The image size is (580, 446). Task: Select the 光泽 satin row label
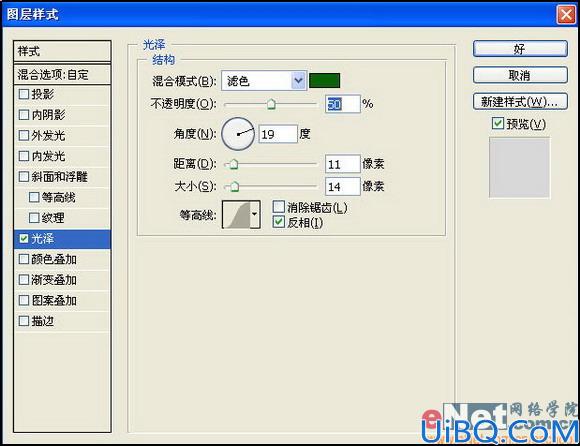(43, 239)
